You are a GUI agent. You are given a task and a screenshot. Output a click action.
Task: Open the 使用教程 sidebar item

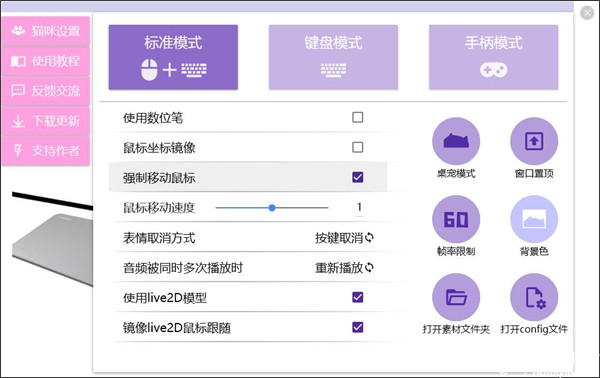pyautogui.click(x=46, y=61)
